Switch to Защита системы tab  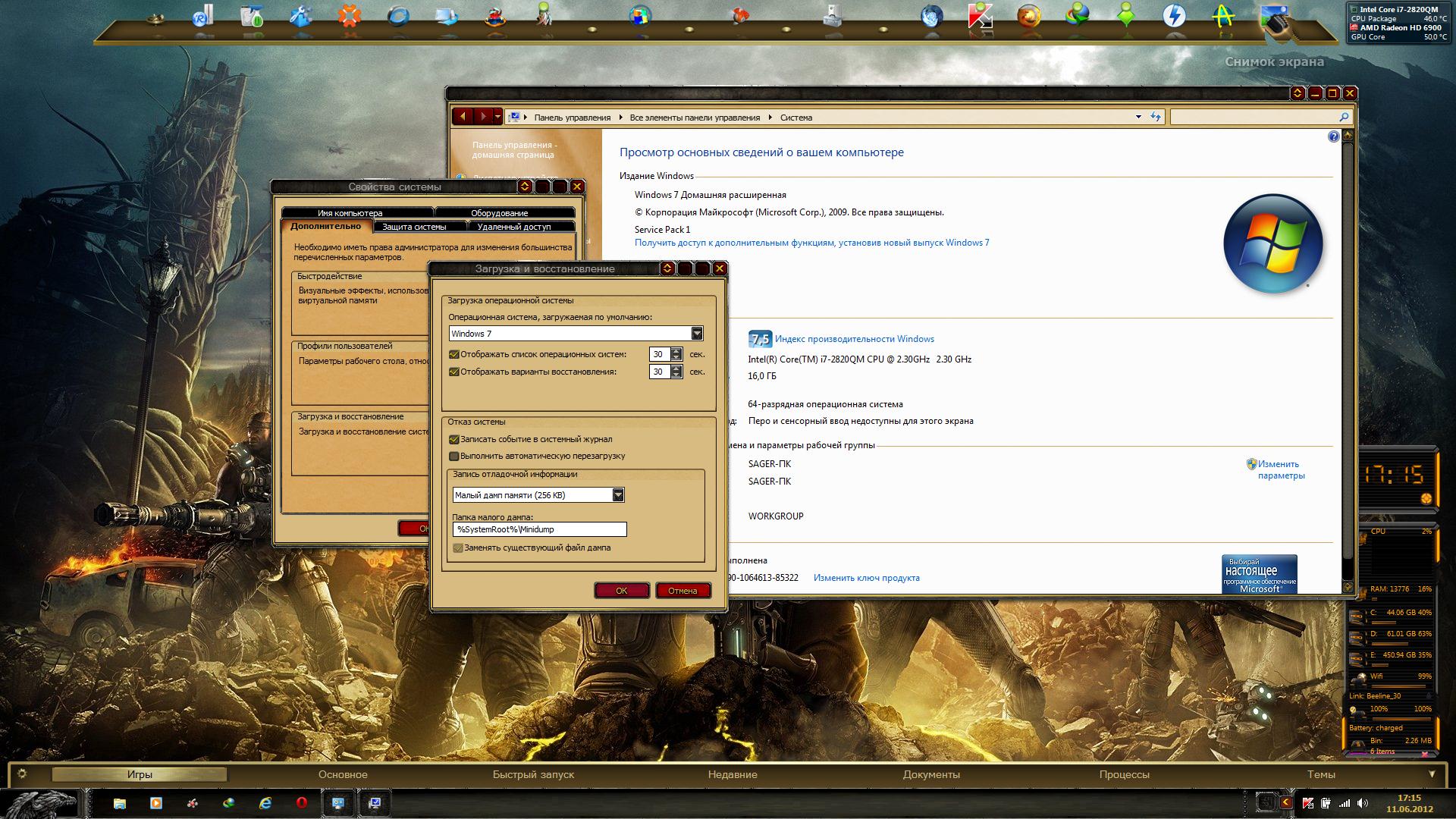click(x=414, y=227)
